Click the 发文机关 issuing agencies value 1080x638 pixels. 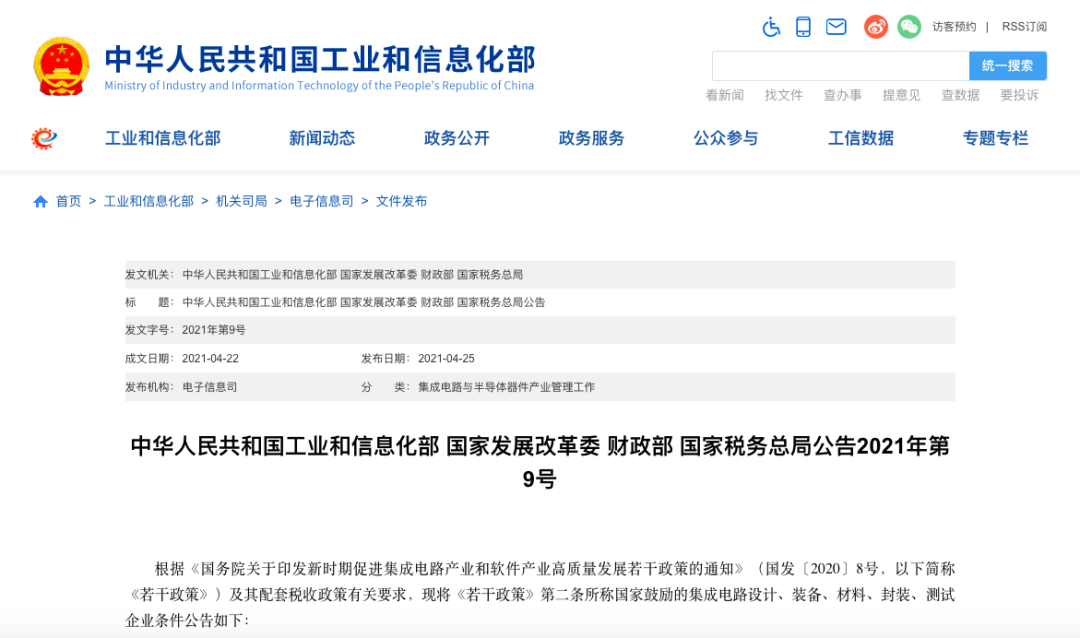[352, 275]
